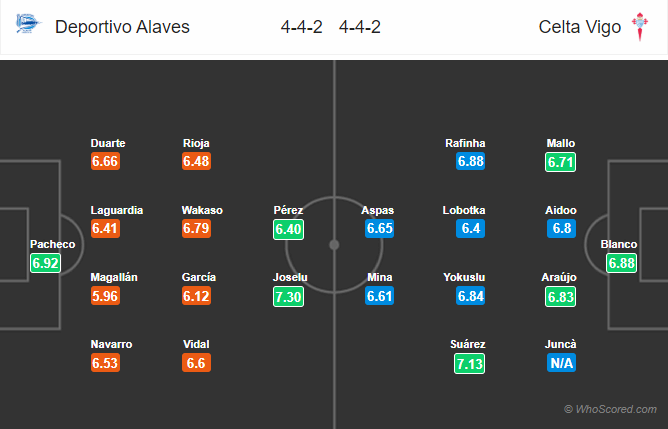Click Blanco's 6.88 goalkeeper rating badge
This screenshot has height=429, width=668.
click(x=622, y=263)
